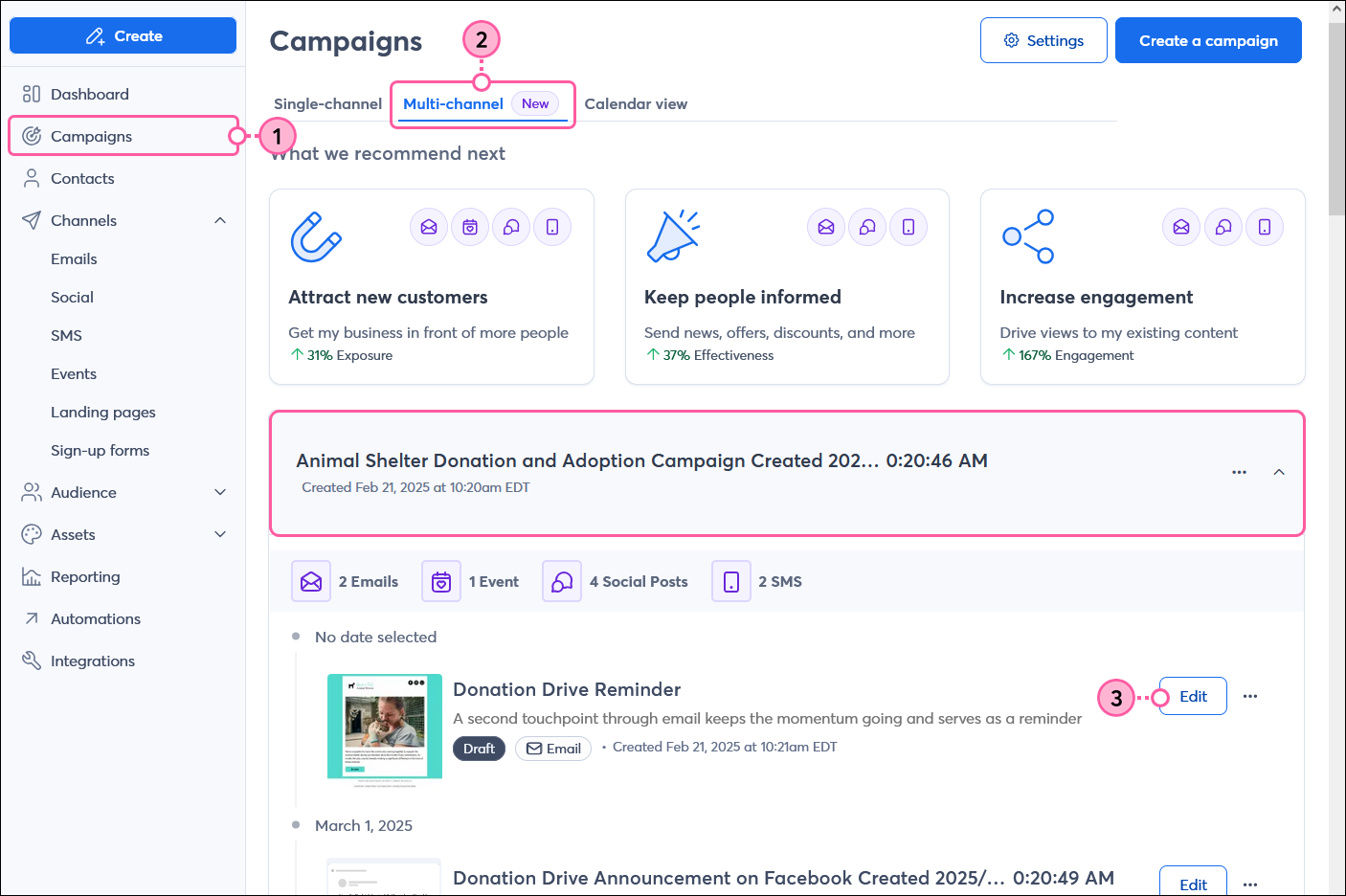Expand the Assets section
This screenshot has height=896, width=1346.
220,534
